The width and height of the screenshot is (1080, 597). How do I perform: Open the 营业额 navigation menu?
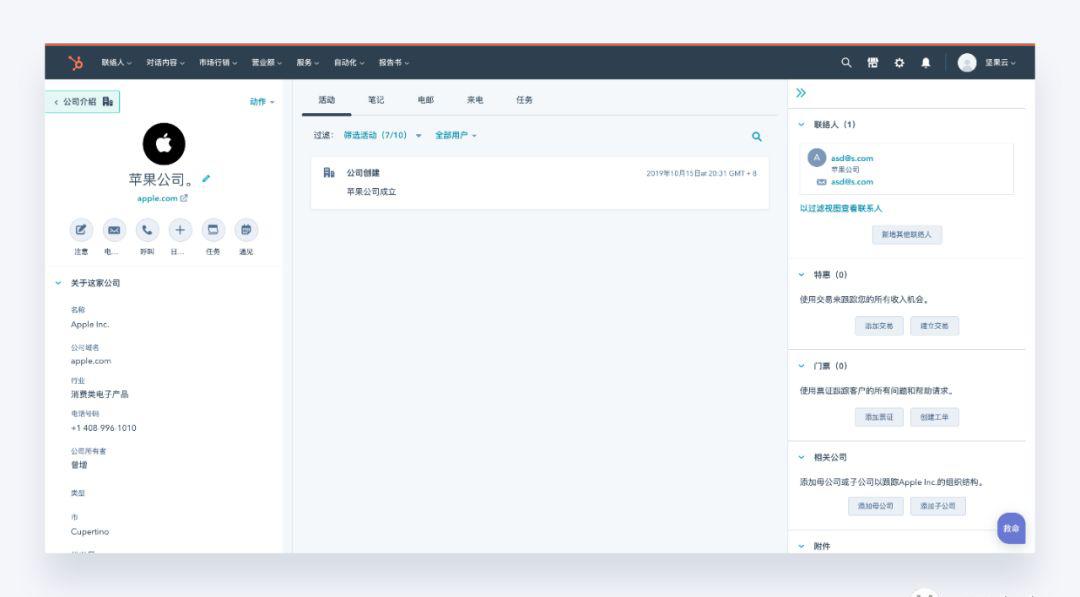[x=267, y=63]
